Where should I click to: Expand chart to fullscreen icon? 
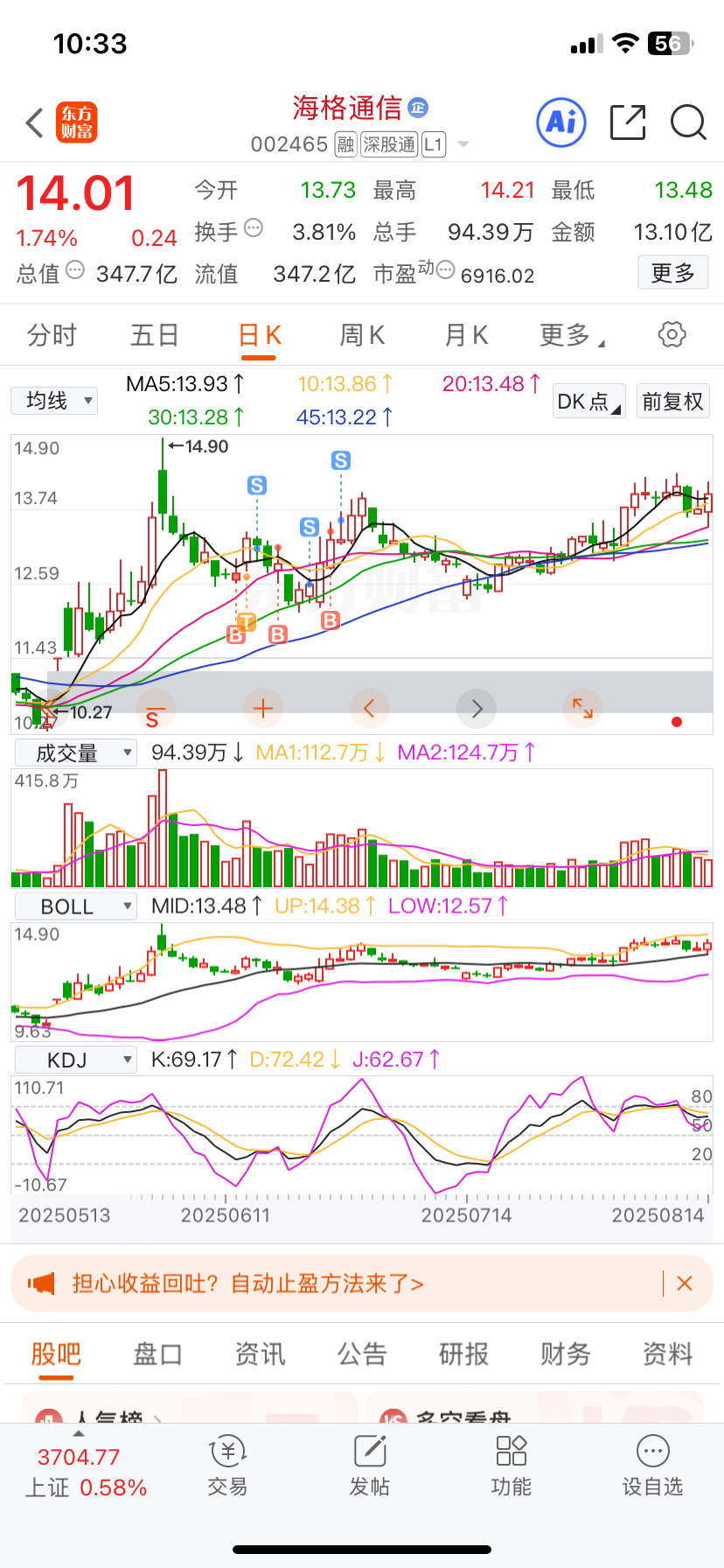582,708
